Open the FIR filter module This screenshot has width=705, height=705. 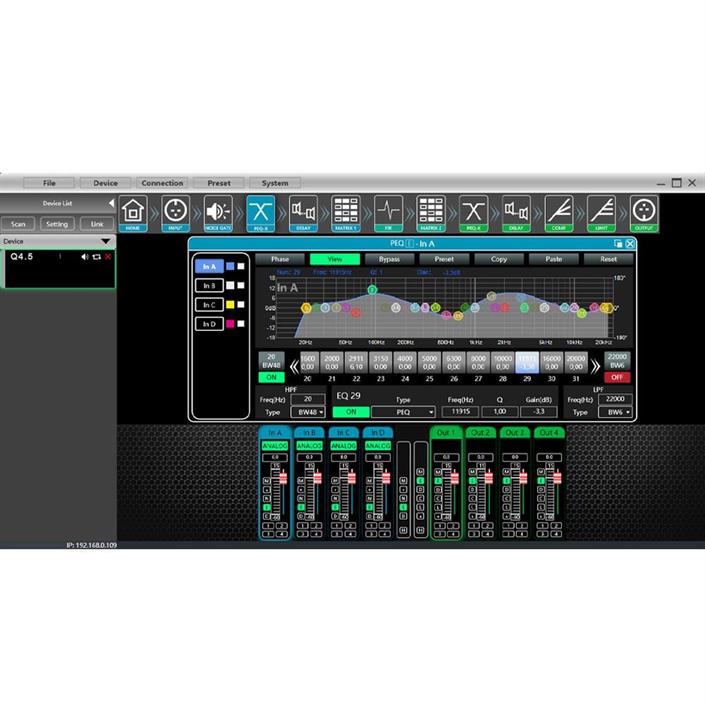click(x=388, y=210)
